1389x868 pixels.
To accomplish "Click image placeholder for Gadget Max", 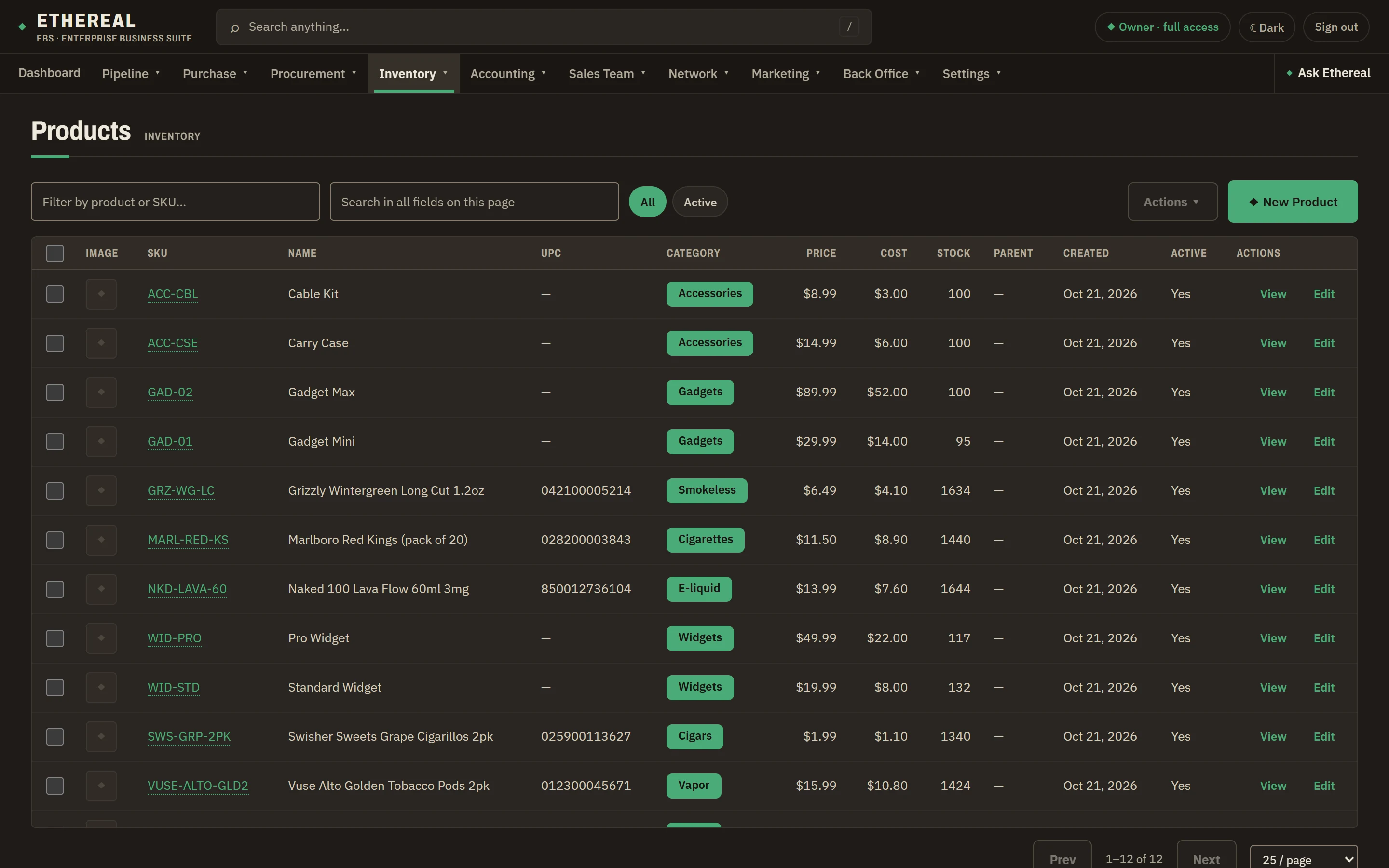I will (101, 393).
